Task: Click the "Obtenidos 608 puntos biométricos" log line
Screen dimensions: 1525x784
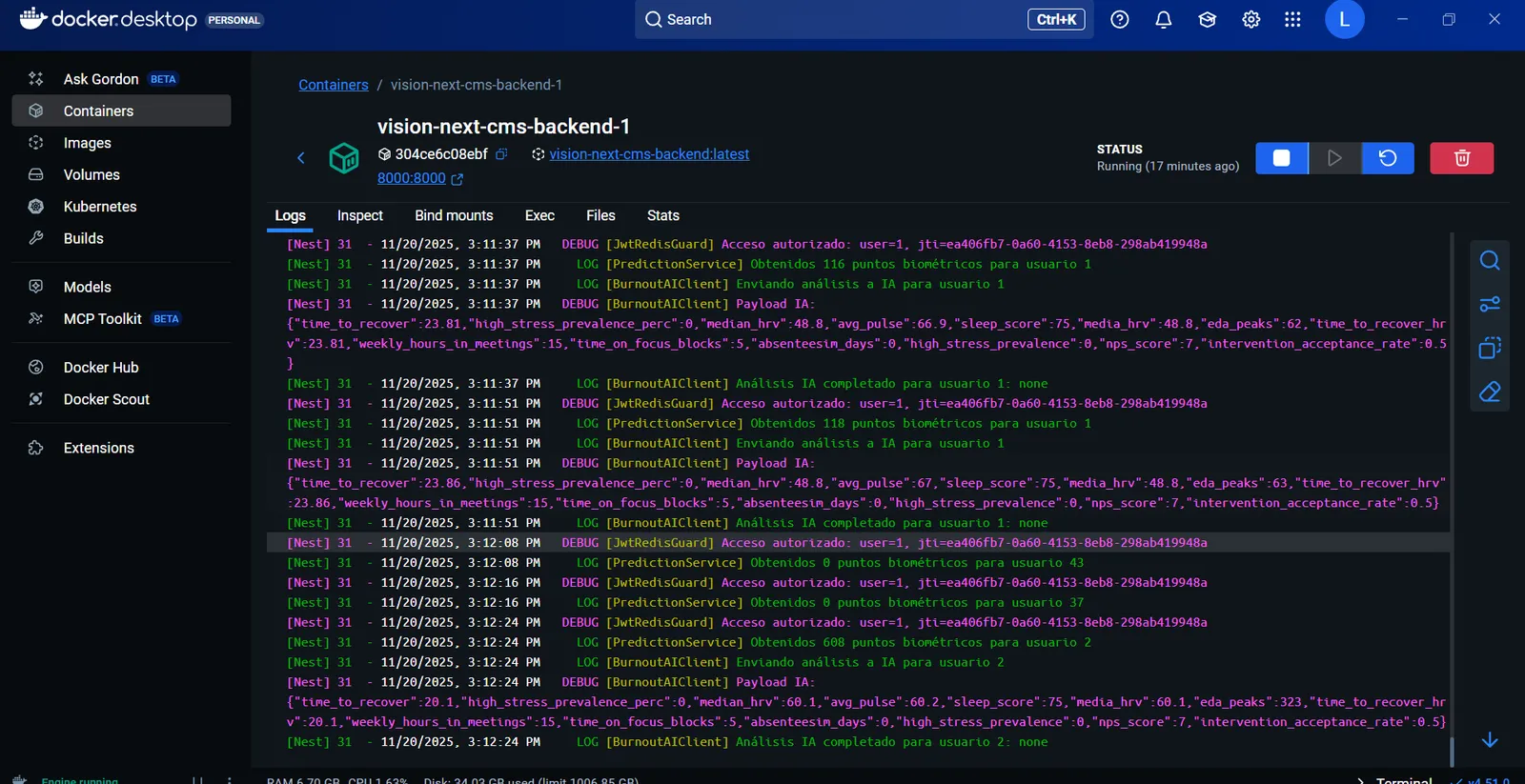Action: 689,643
